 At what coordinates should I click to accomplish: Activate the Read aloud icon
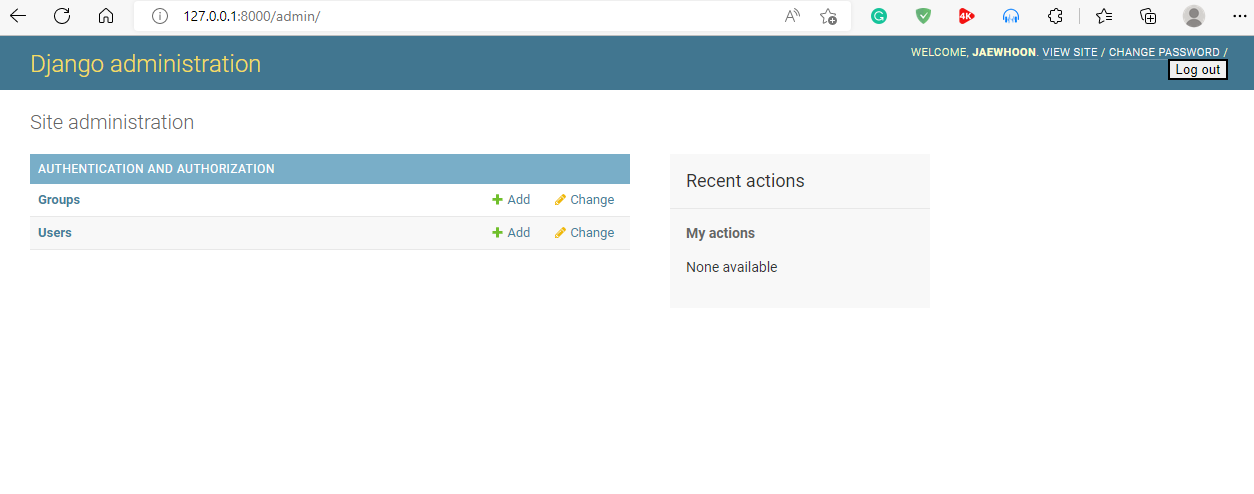click(792, 16)
